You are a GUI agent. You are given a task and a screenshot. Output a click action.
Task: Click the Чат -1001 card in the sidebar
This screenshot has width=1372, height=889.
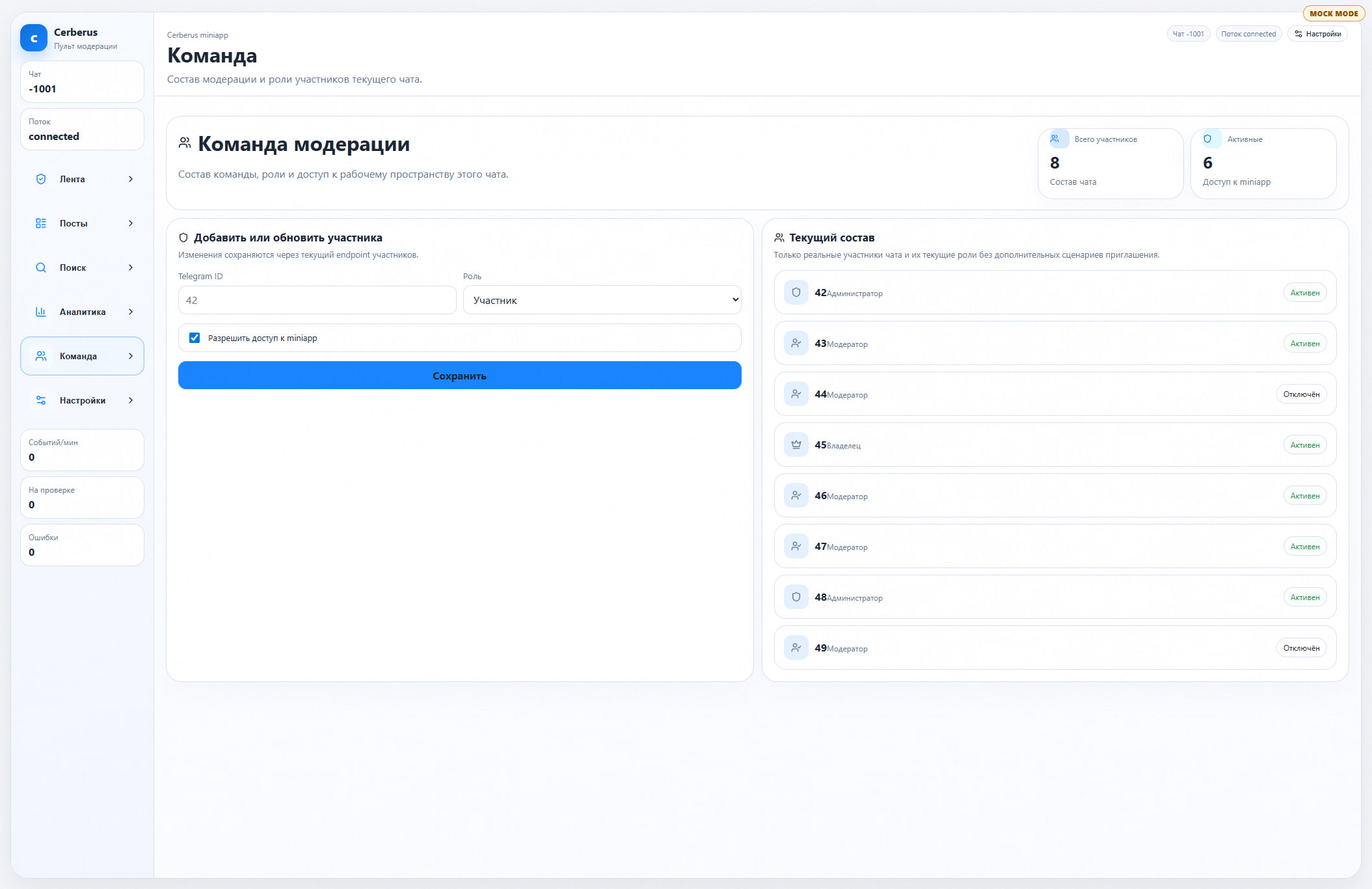82,82
